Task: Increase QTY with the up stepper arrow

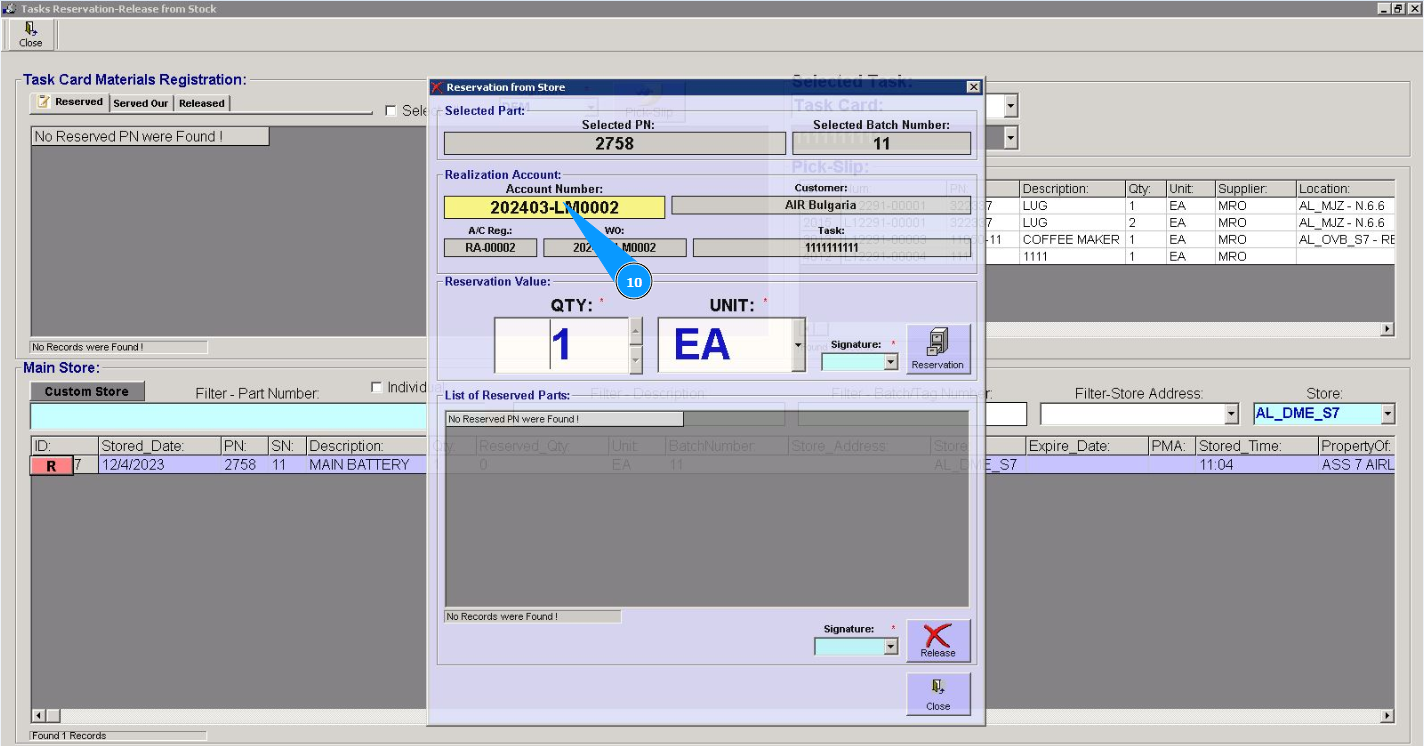Action: point(636,331)
